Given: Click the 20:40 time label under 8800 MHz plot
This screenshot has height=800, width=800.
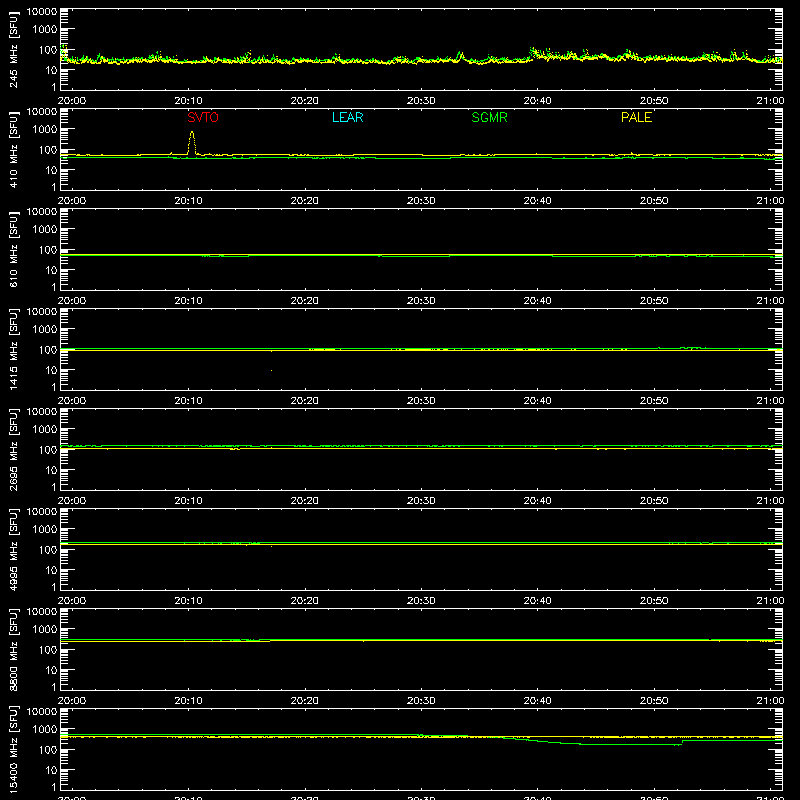Looking at the screenshot, I should [537, 701].
